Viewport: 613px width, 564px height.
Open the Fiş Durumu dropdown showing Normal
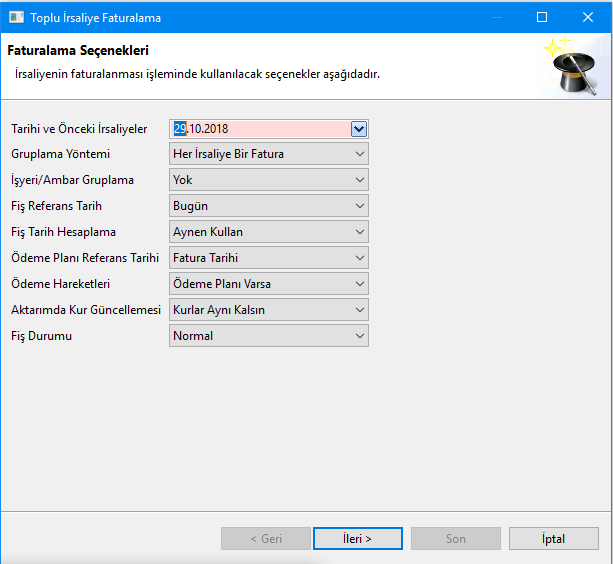point(269,336)
